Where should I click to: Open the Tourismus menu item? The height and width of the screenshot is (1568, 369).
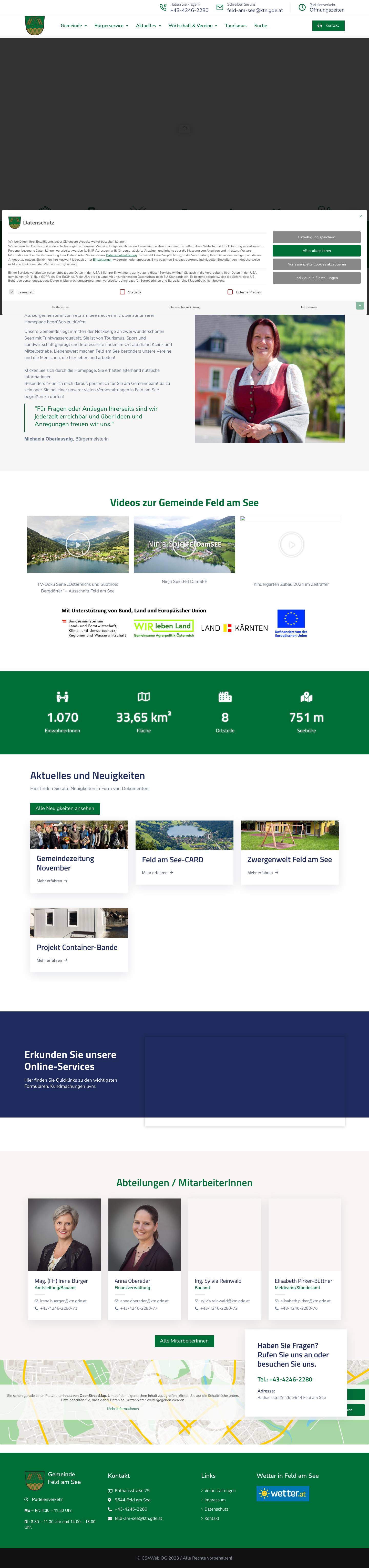pyautogui.click(x=236, y=26)
